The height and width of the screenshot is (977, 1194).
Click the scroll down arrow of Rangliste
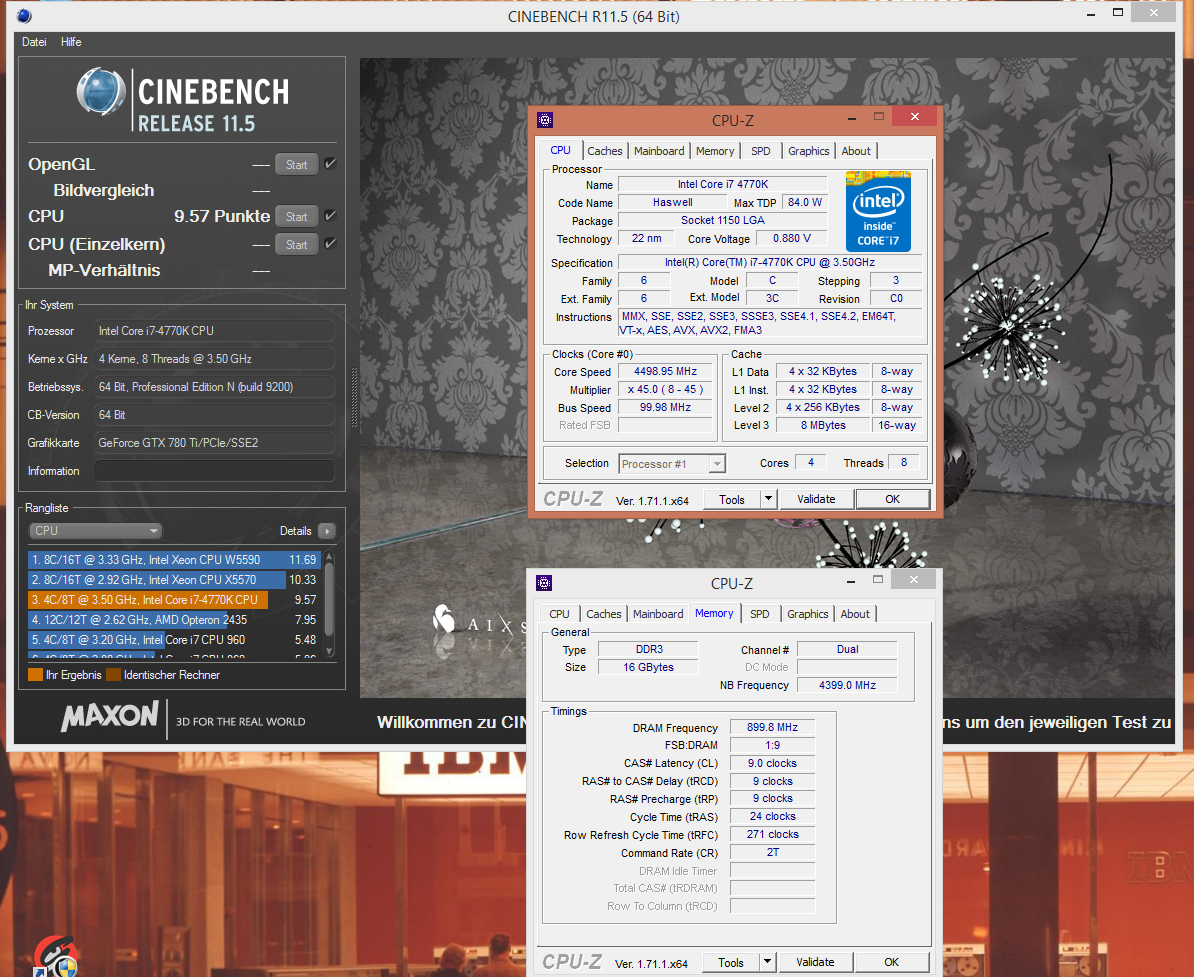pos(329,651)
